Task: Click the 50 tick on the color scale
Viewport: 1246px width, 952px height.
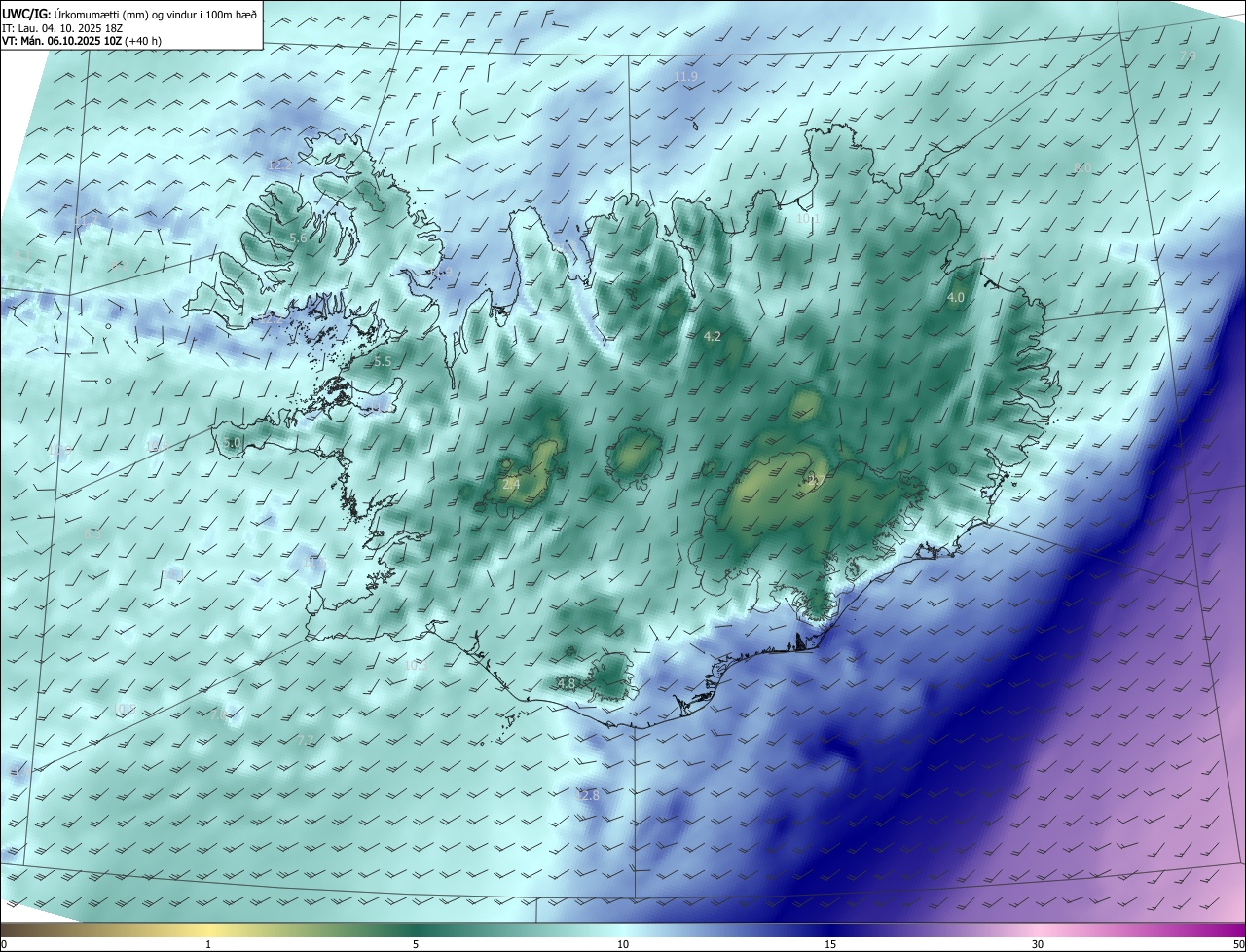Action: point(1238,944)
